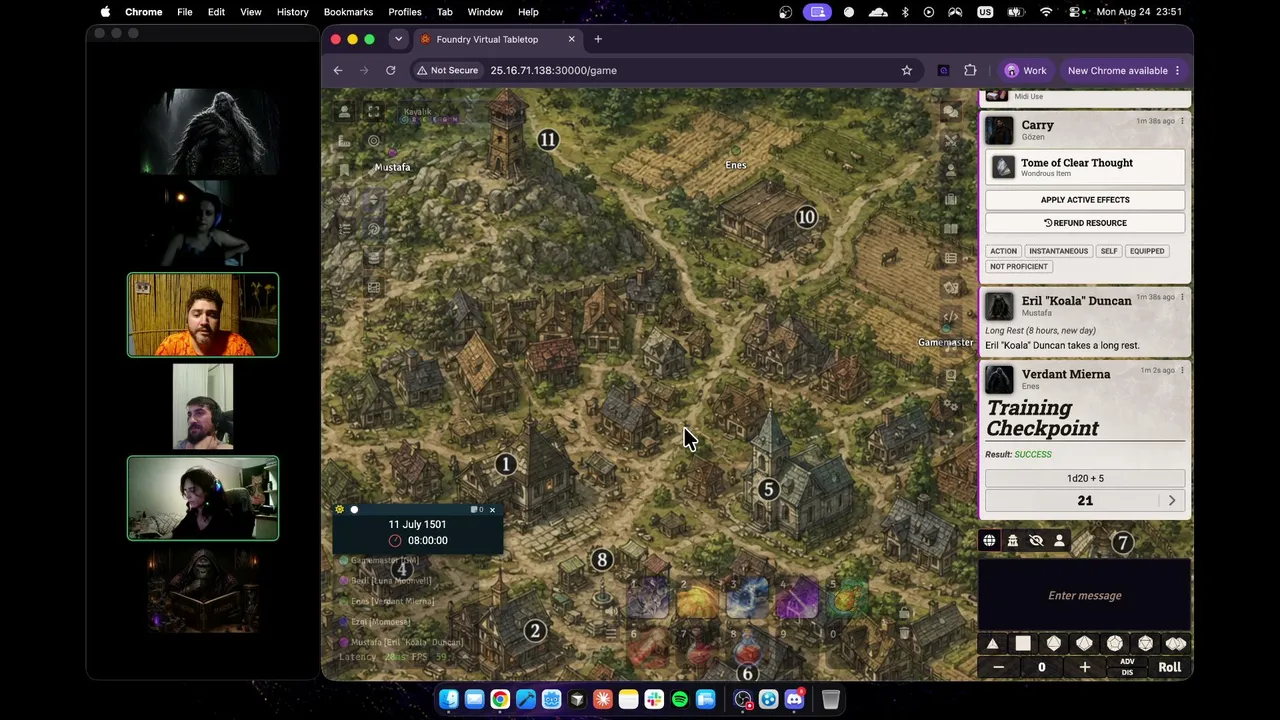Click the clock icon beside 08:00:00
The height and width of the screenshot is (720, 1280).
395,541
